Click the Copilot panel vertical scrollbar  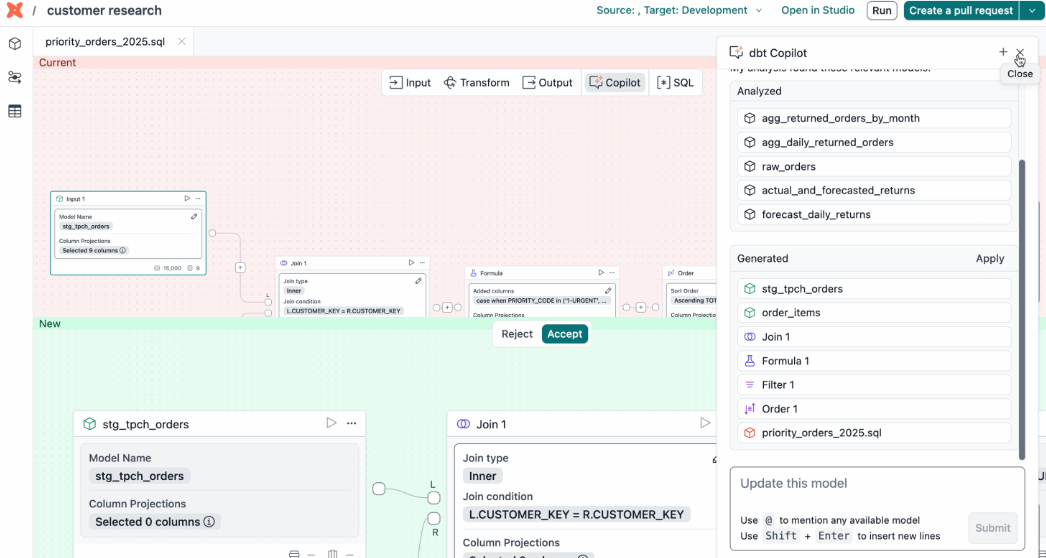pos(1022,309)
